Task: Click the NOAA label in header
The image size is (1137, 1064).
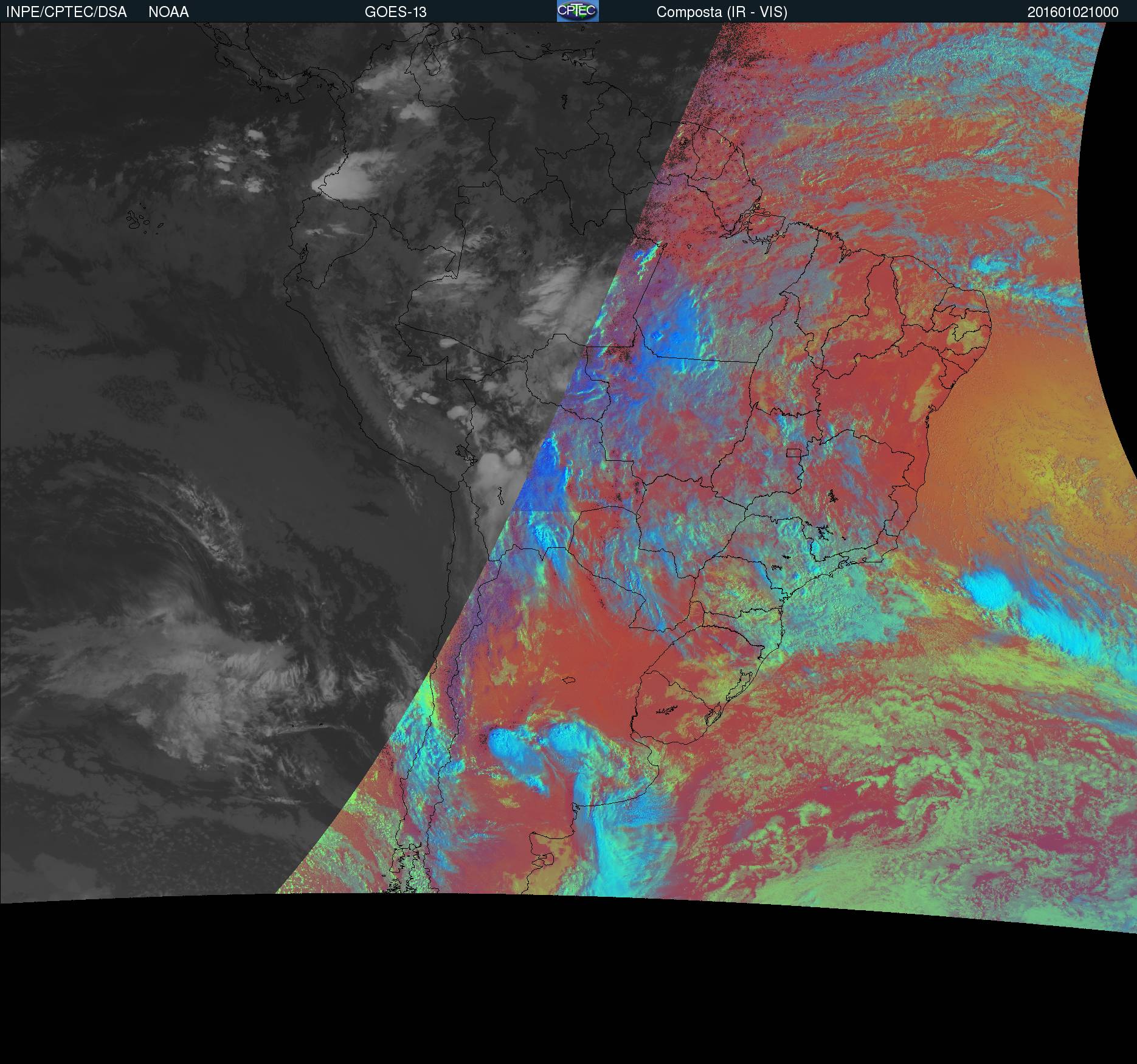Action: click(168, 12)
